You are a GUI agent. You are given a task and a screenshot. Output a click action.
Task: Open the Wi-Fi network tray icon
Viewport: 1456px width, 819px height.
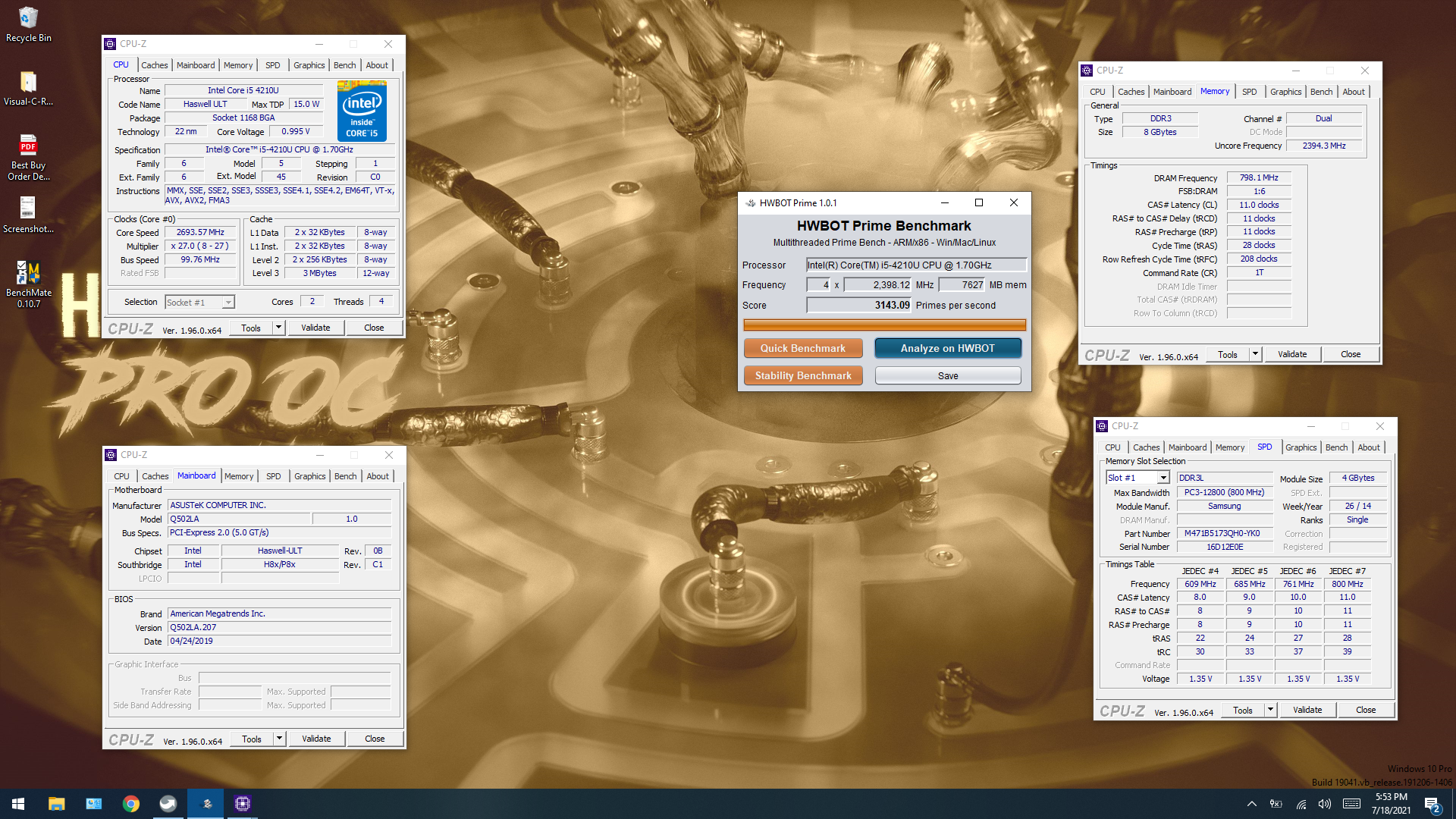click(1301, 804)
